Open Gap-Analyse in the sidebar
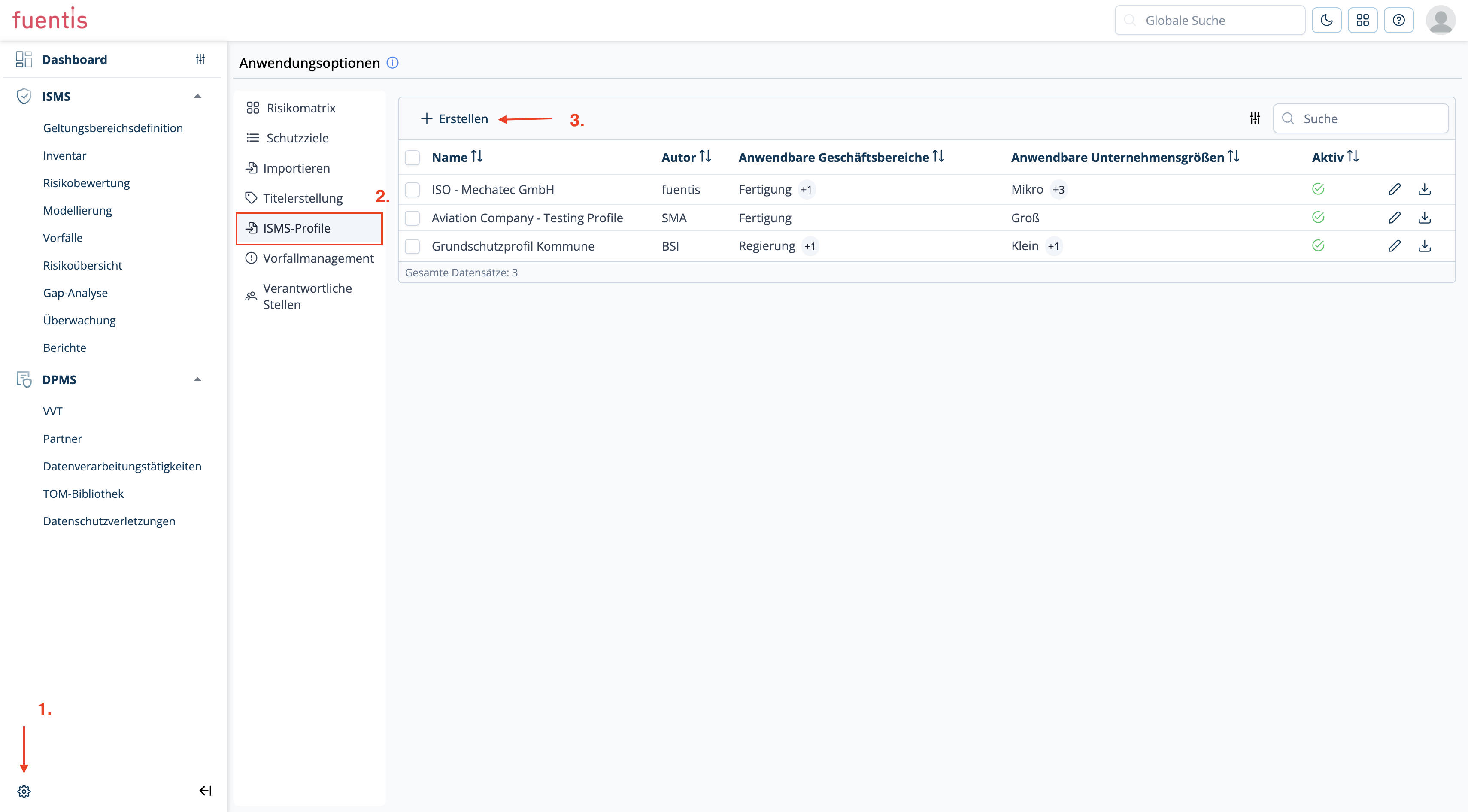 coord(75,292)
